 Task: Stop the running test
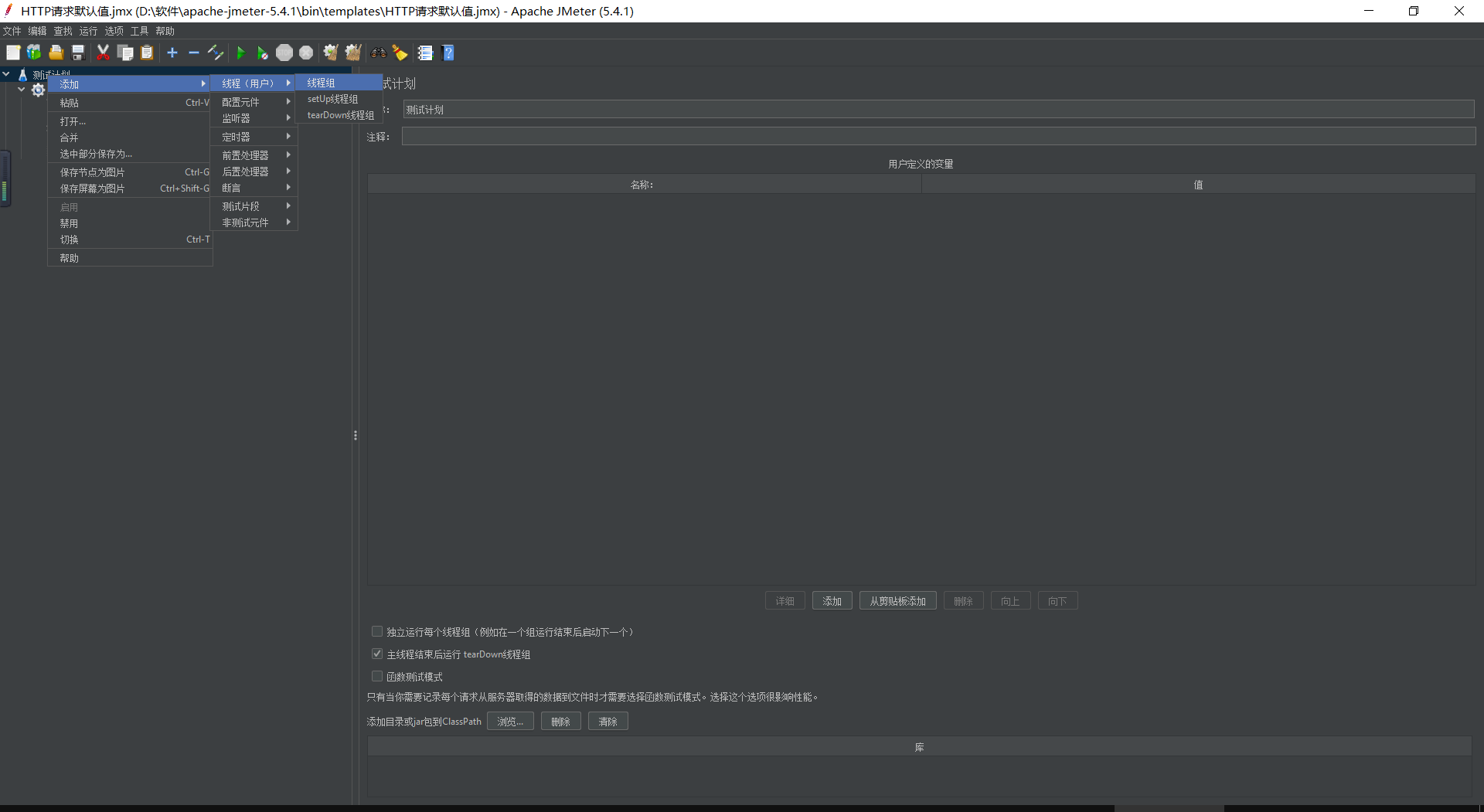click(284, 53)
